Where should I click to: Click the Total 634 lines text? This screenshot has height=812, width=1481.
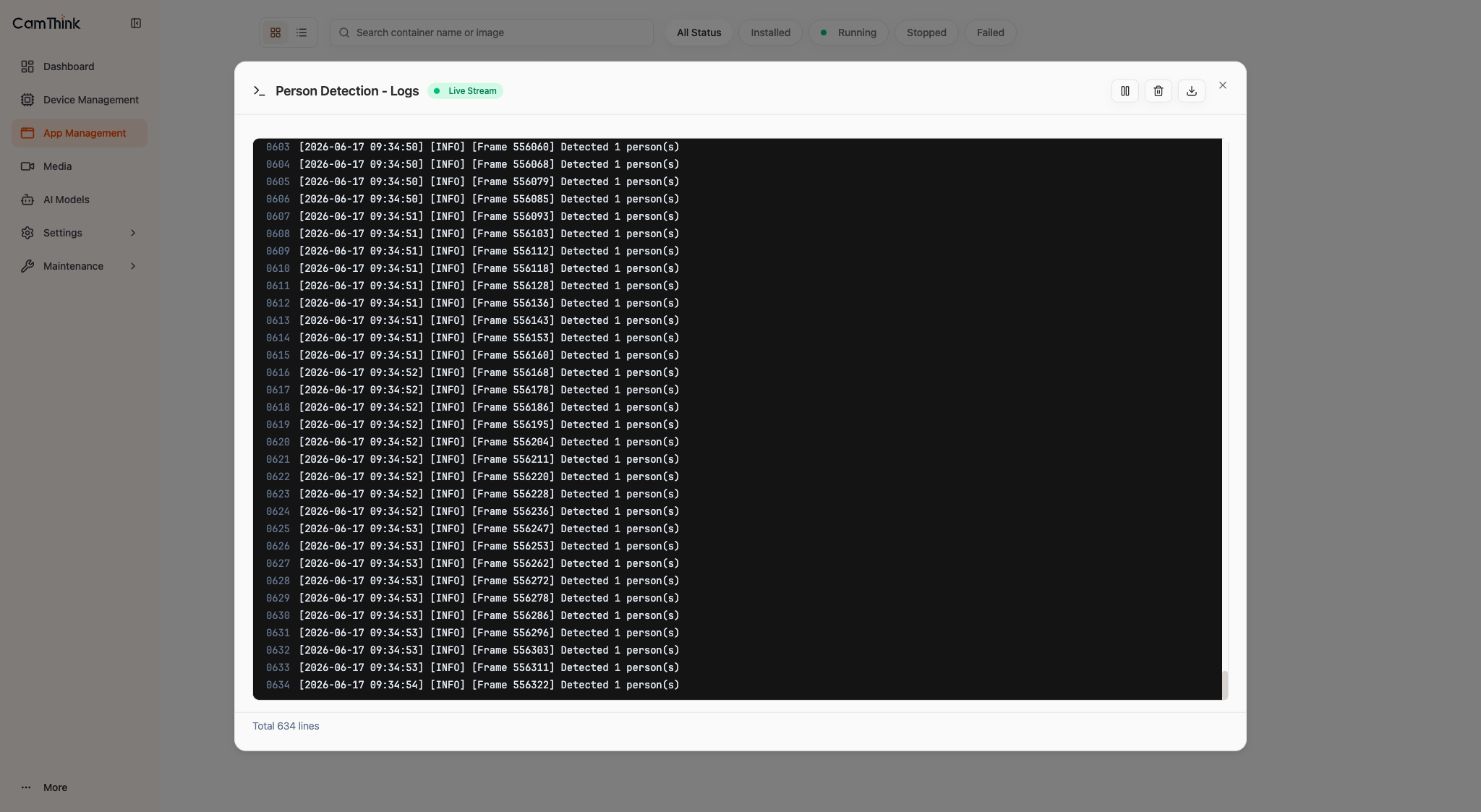286,726
